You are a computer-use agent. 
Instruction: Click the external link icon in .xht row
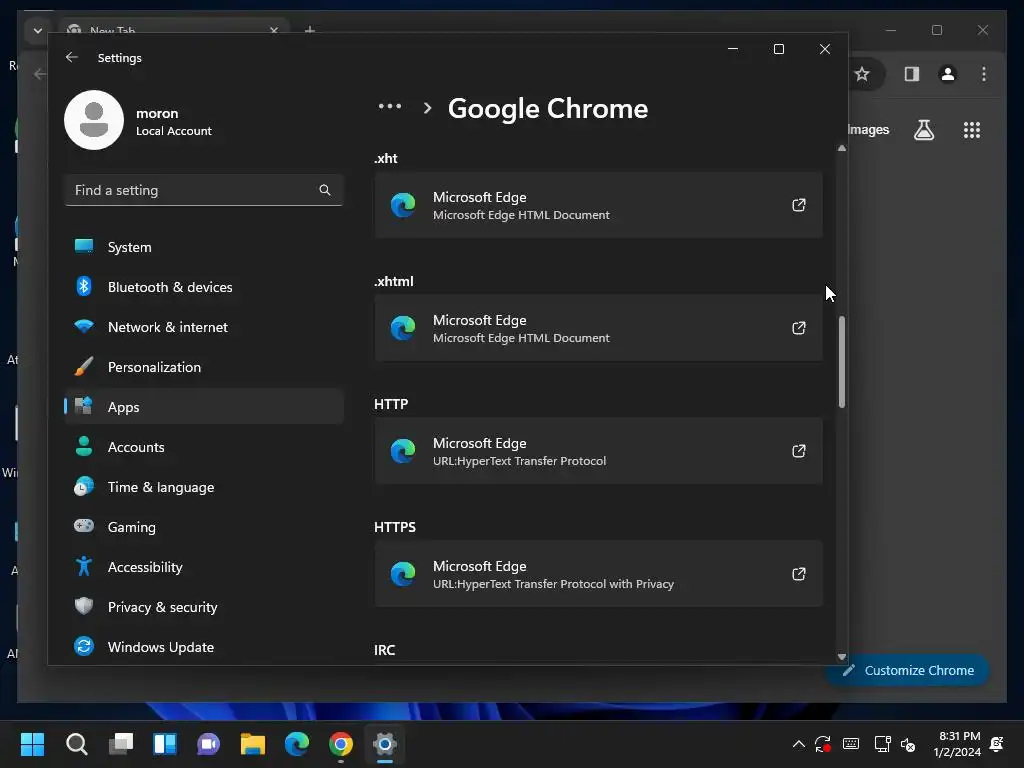(x=799, y=205)
